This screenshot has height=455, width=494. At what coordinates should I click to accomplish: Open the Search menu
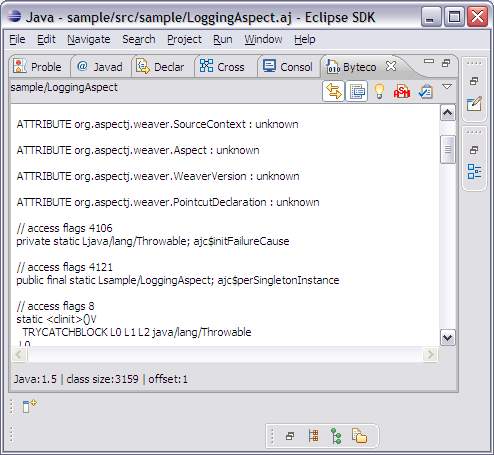[x=139, y=39]
